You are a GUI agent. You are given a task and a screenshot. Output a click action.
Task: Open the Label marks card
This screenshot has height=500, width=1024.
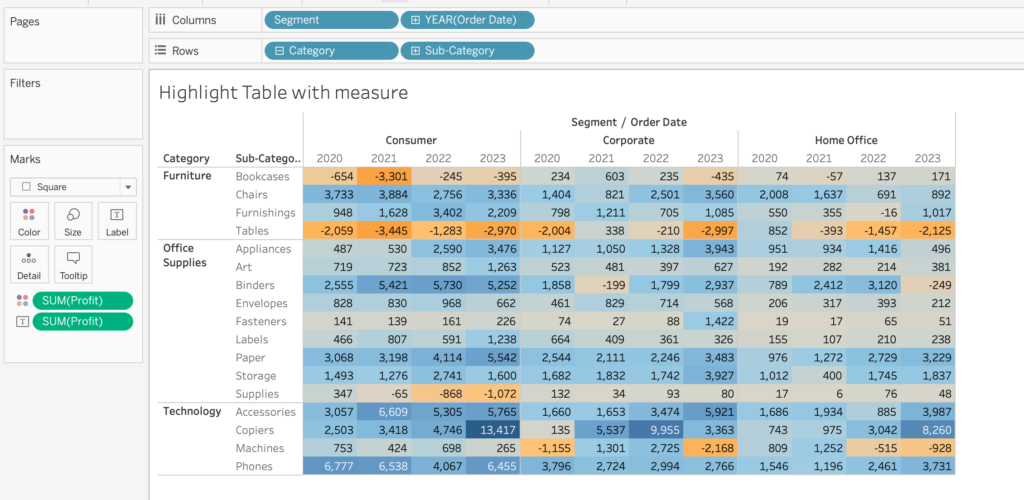117,221
